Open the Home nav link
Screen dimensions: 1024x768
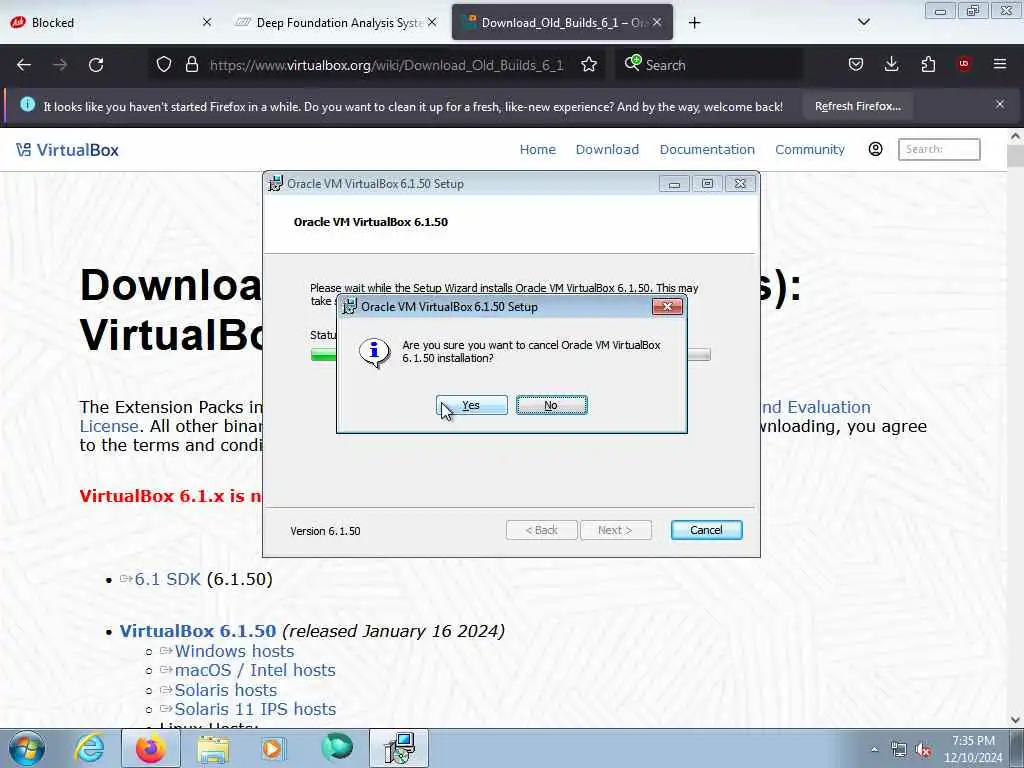(x=537, y=150)
